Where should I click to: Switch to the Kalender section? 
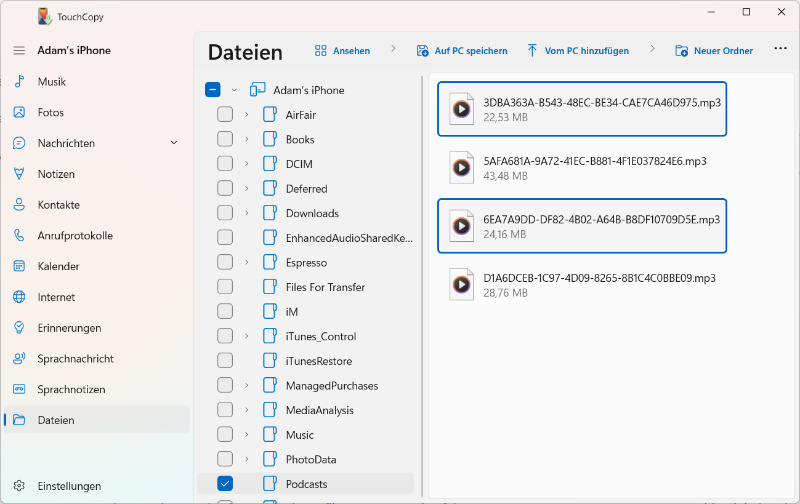tap(58, 267)
